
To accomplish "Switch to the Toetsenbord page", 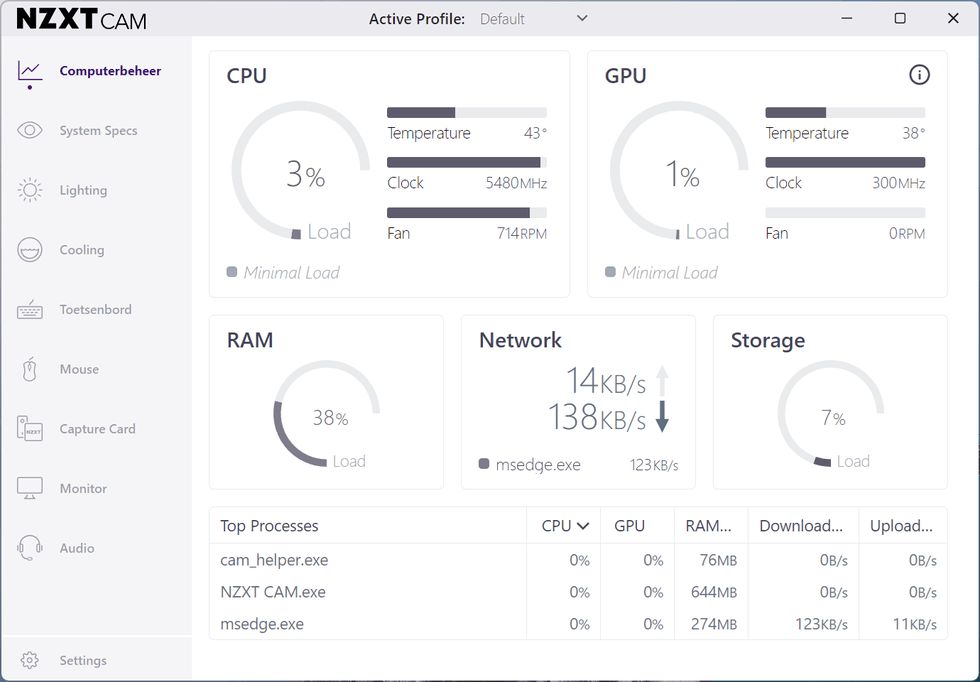I will [96, 309].
